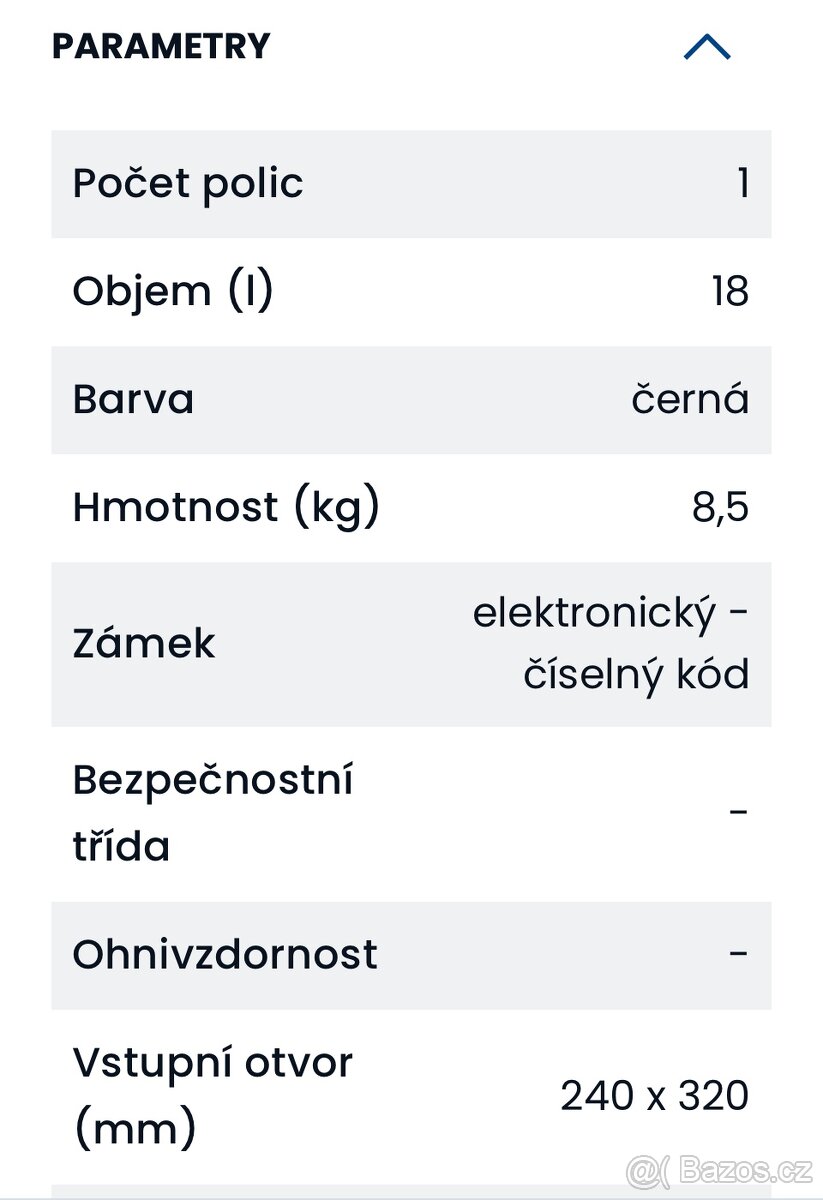823x1200 pixels.
Task: Click the PARAMETRY section header
Action: [x=160, y=46]
